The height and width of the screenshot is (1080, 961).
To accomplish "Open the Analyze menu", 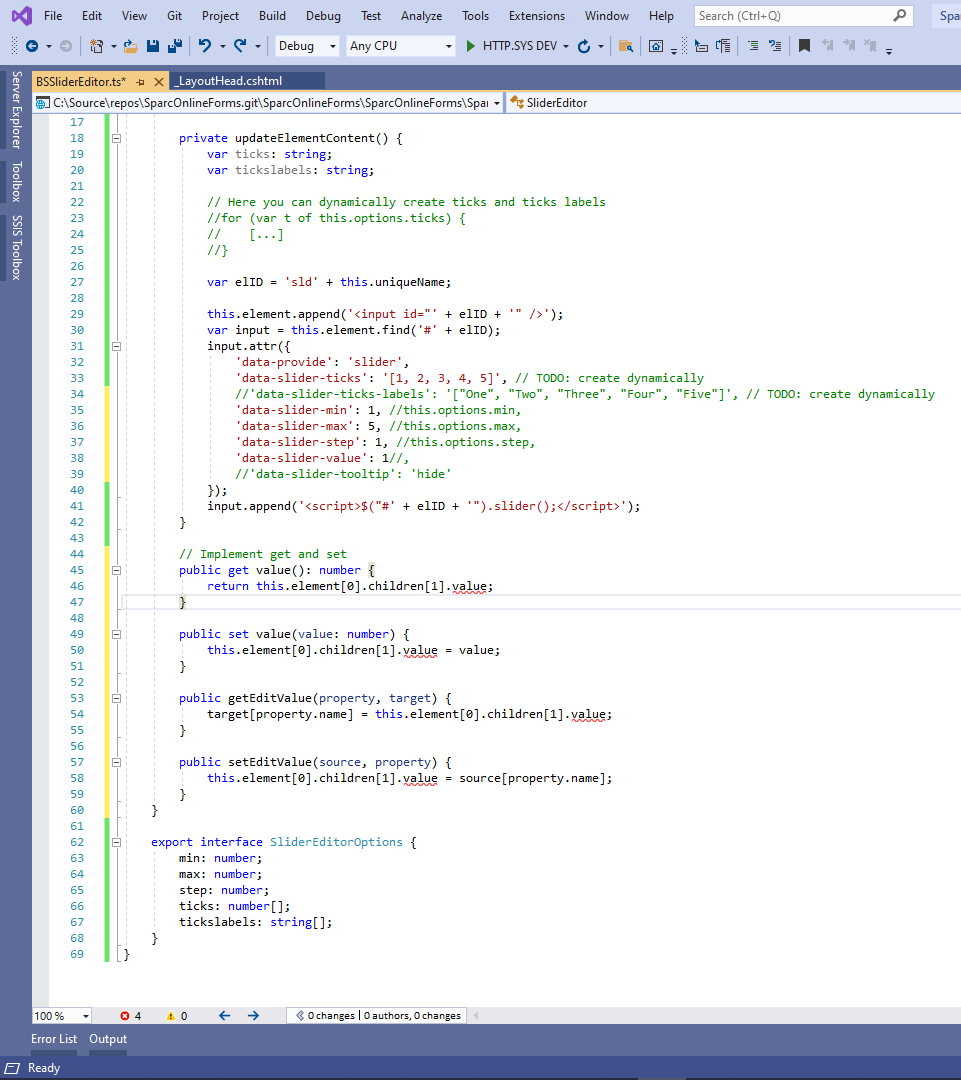I will coord(422,15).
